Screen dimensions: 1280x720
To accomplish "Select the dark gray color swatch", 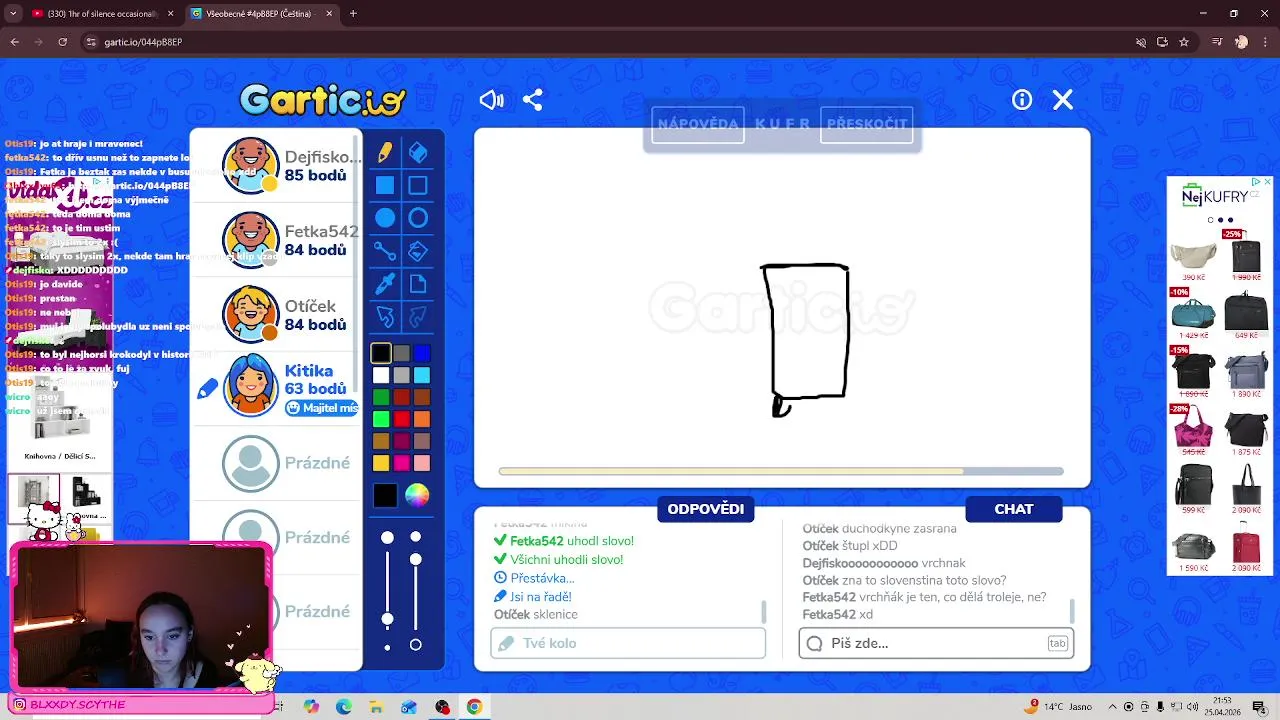I will pyautogui.click(x=402, y=353).
